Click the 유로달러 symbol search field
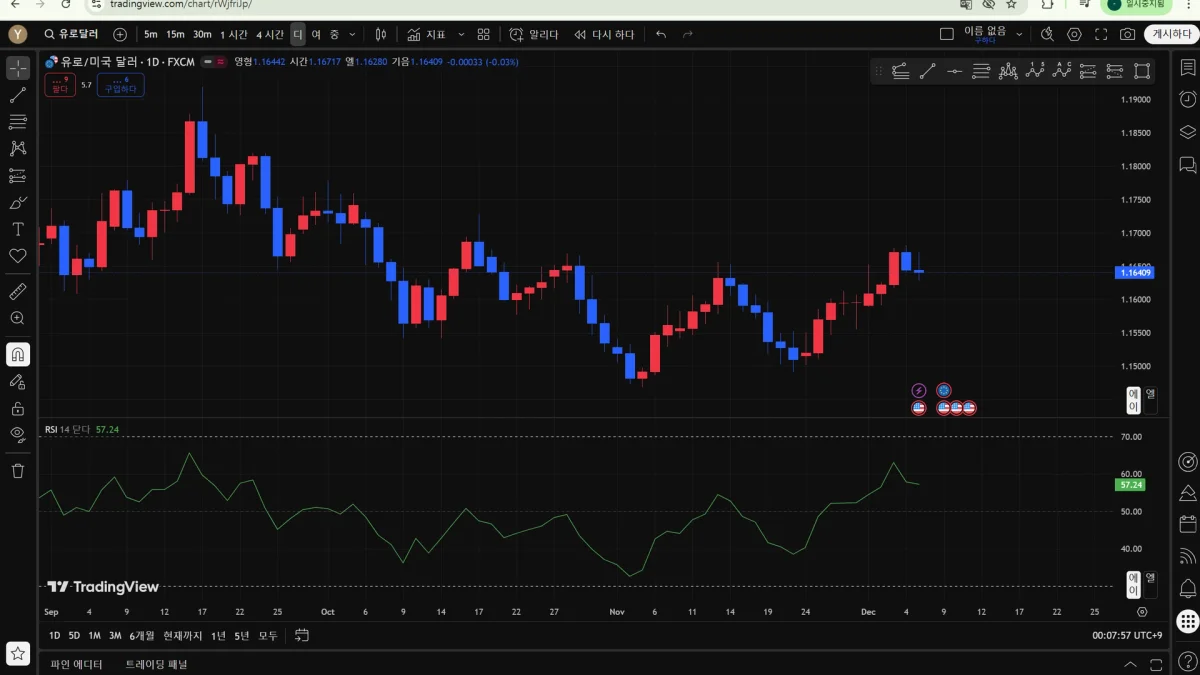 click(72, 34)
